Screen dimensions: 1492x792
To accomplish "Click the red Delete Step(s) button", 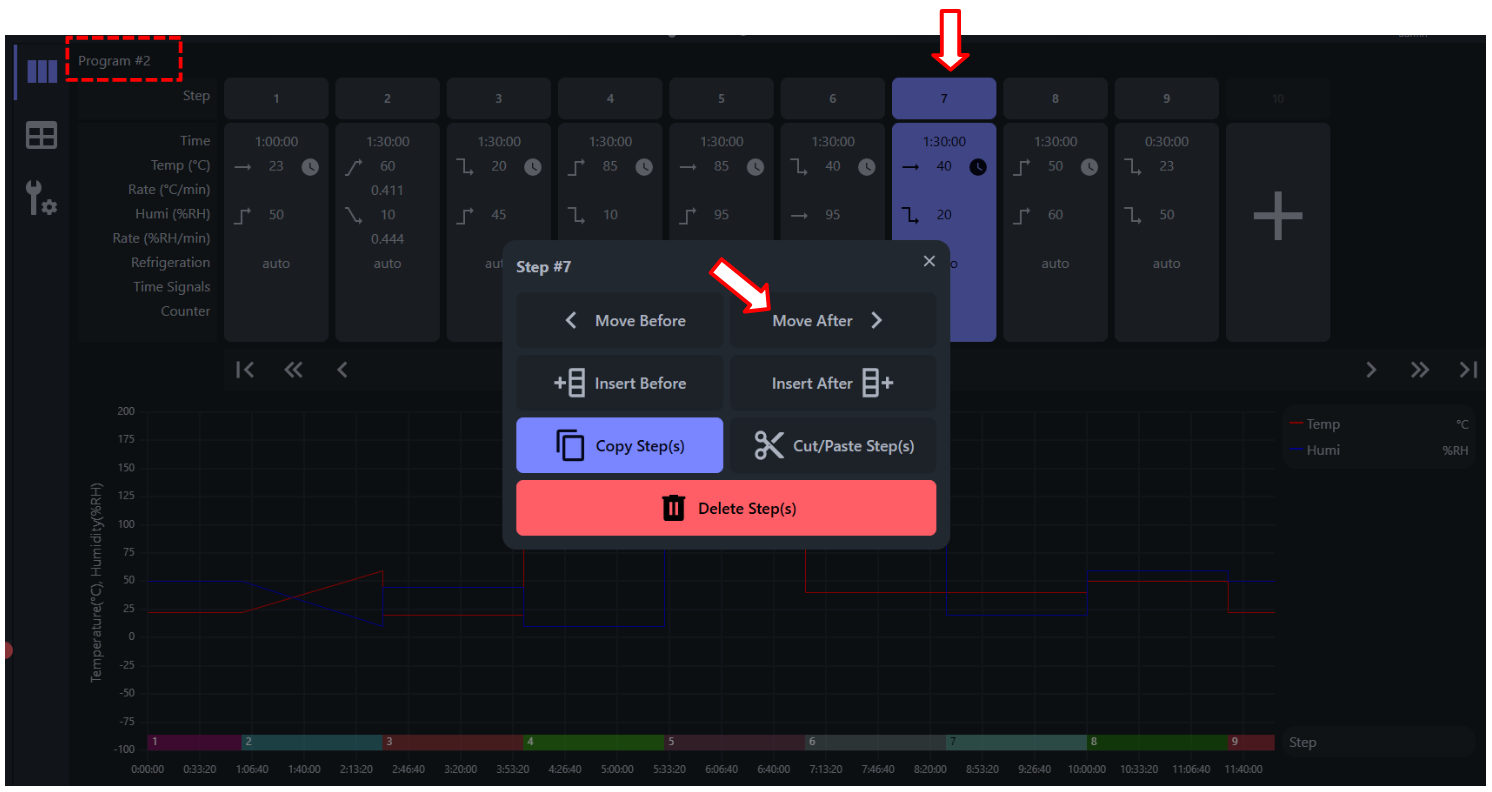I will pos(726,508).
